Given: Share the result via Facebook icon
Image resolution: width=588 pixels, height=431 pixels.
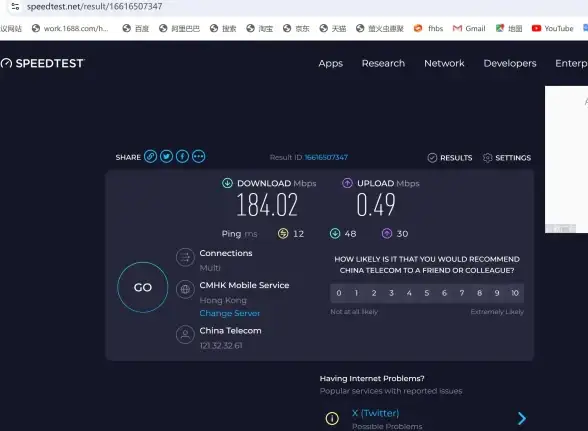Looking at the screenshot, I should 183,156.
